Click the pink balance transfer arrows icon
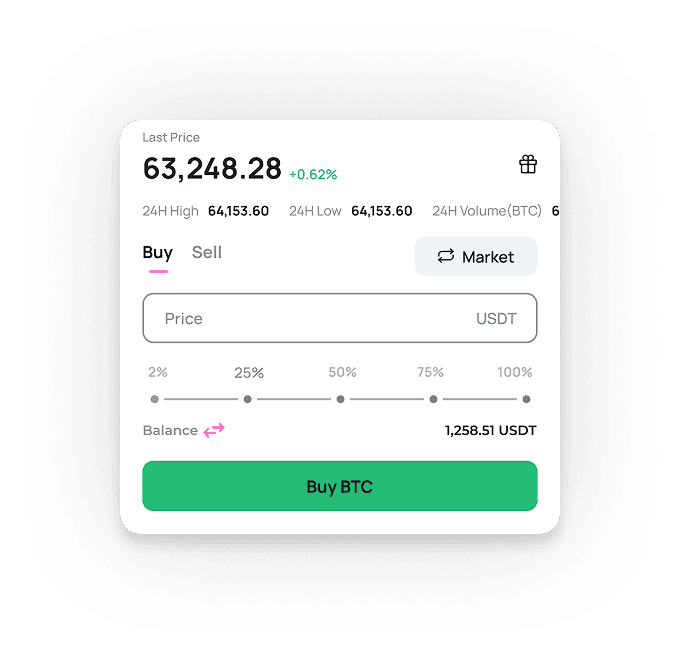 click(214, 430)
